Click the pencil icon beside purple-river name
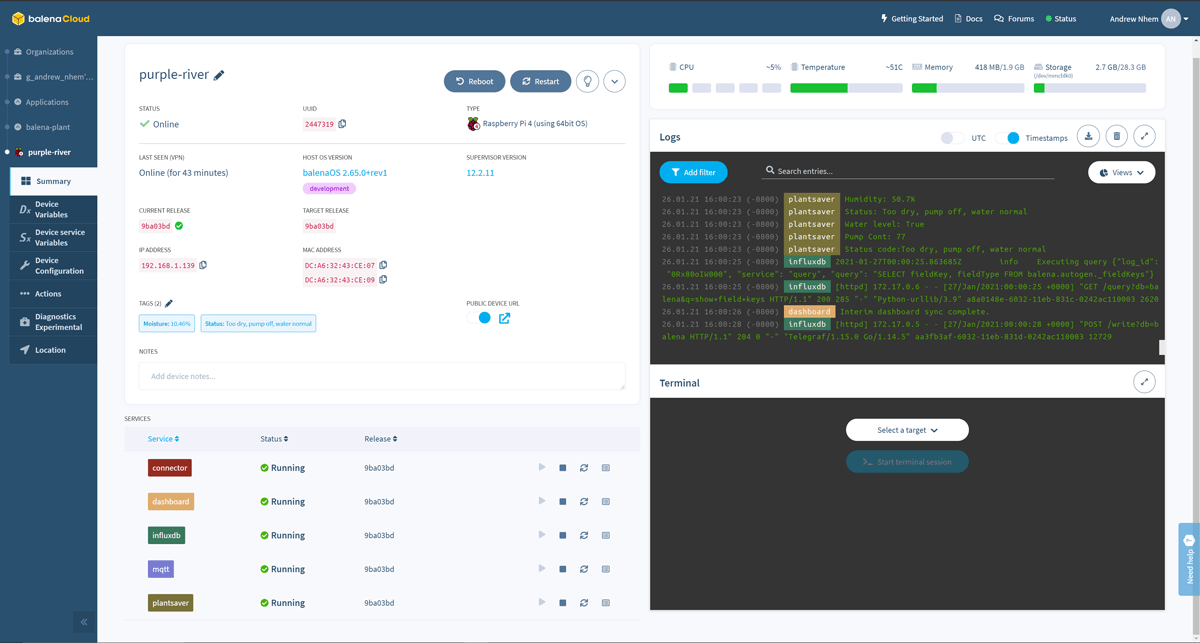Screen dimensions: 1200x643 point(219,75)
